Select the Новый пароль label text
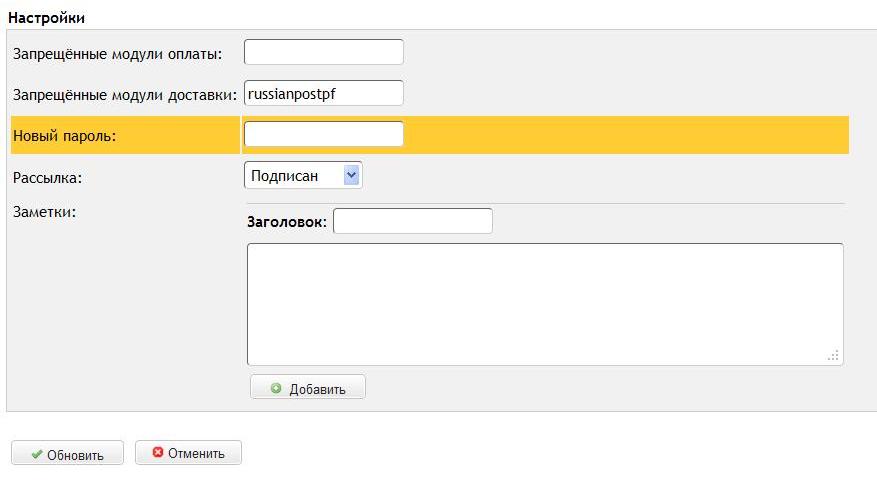Image resolution: width=877 pixels, height=494 pixels. tap(65, 136)
